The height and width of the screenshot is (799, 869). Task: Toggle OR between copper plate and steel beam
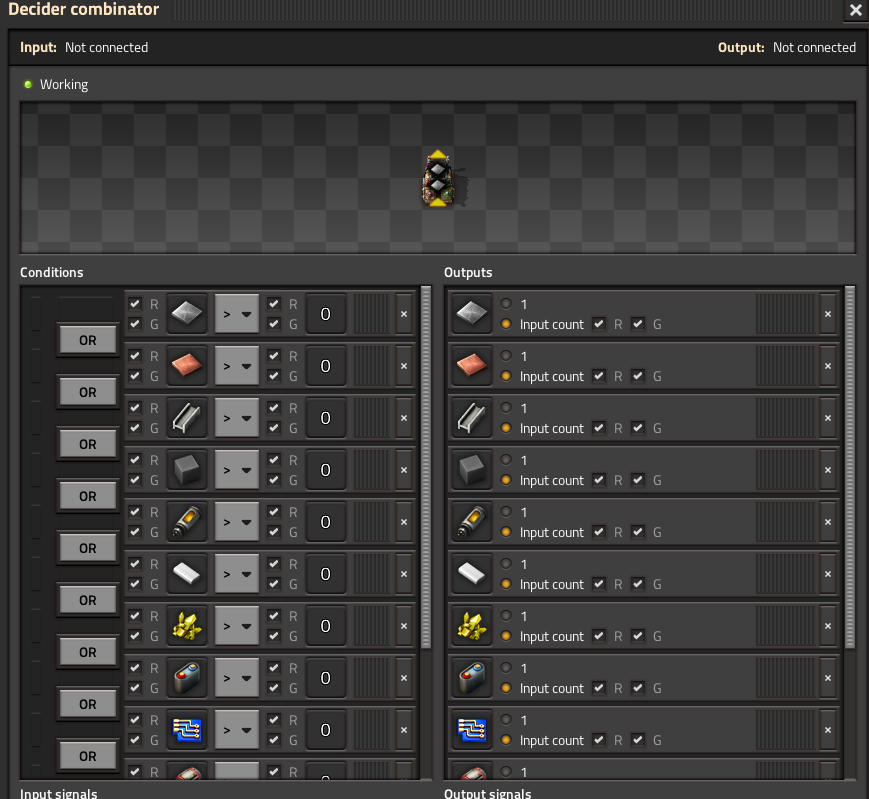[88, 392]
